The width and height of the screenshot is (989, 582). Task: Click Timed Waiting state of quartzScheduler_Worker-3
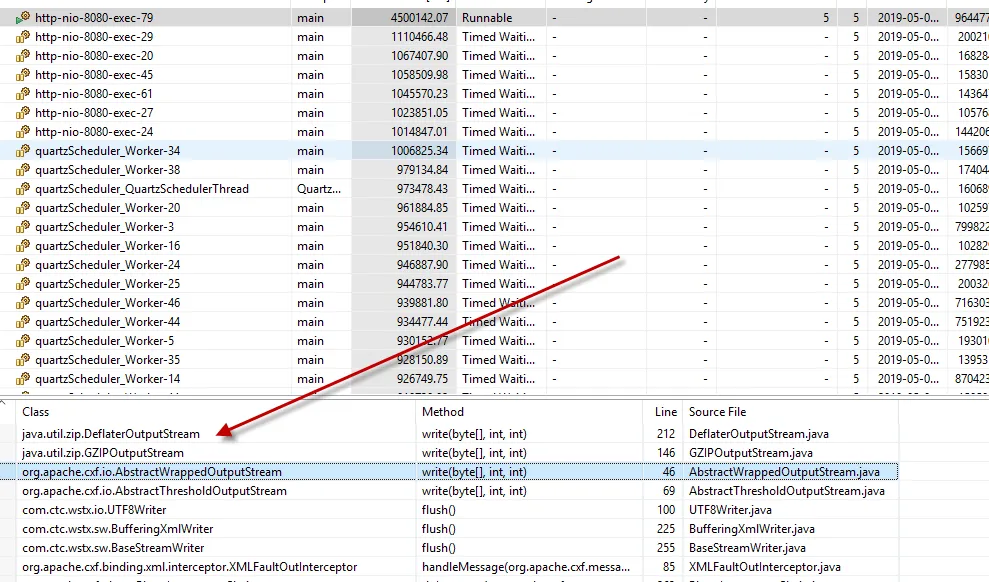pyautogui.click(x=498, y=226)
